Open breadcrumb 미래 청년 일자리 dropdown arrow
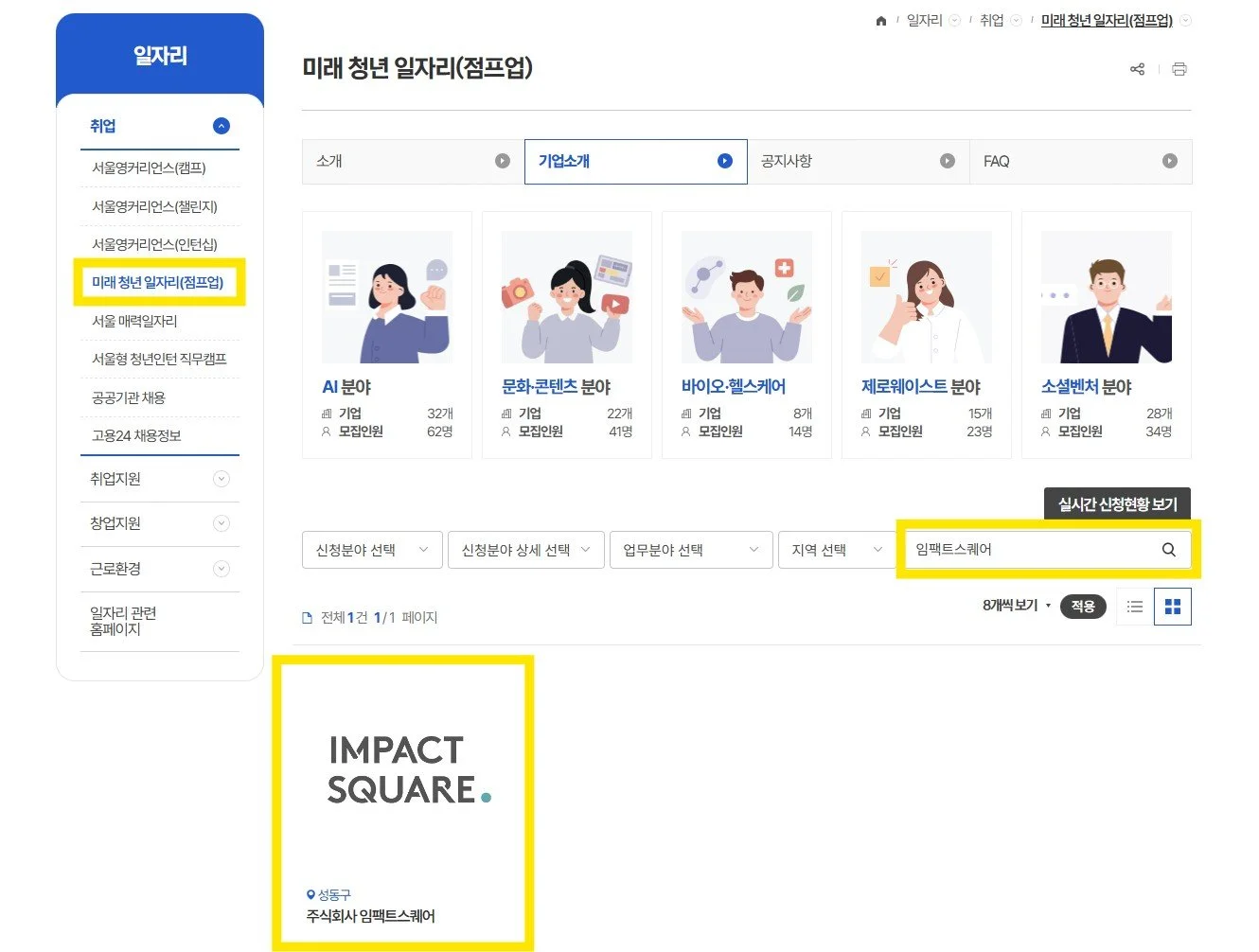Image resolution: width=1259 pixels, height=952 pixels. 1185,21
